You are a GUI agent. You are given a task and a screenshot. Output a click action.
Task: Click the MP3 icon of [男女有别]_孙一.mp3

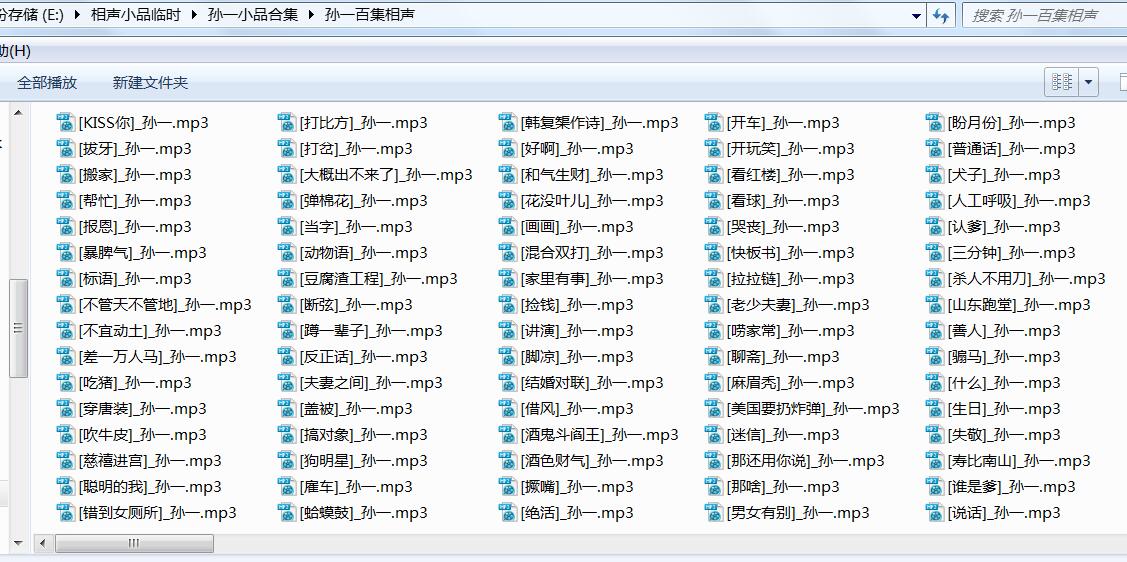click(x=714, y=512)
